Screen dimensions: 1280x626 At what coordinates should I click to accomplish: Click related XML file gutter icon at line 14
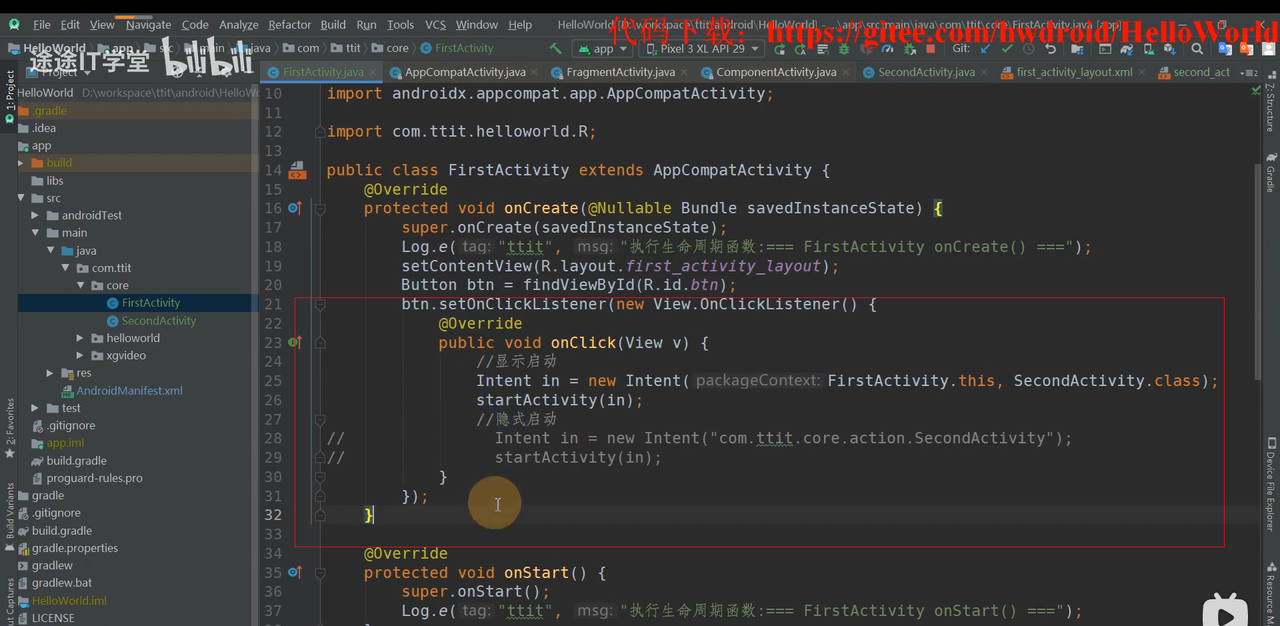(x=297, y=171)
